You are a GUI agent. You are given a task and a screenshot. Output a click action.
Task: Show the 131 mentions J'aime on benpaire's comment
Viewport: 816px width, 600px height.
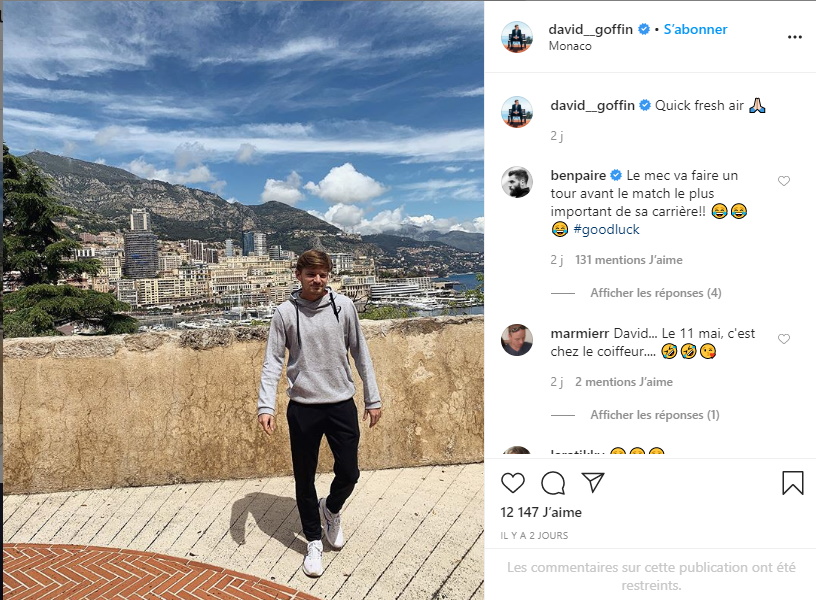pyautogui.click(x=629, y=260)
